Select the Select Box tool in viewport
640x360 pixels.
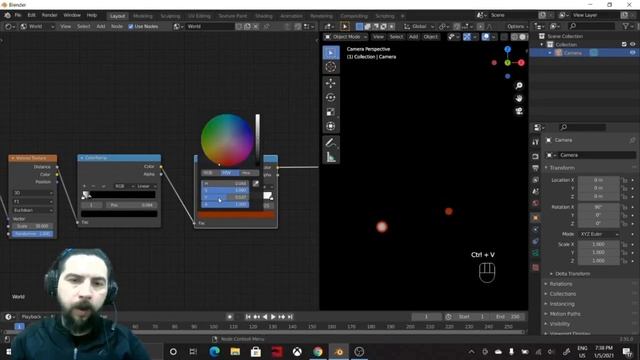331,53
